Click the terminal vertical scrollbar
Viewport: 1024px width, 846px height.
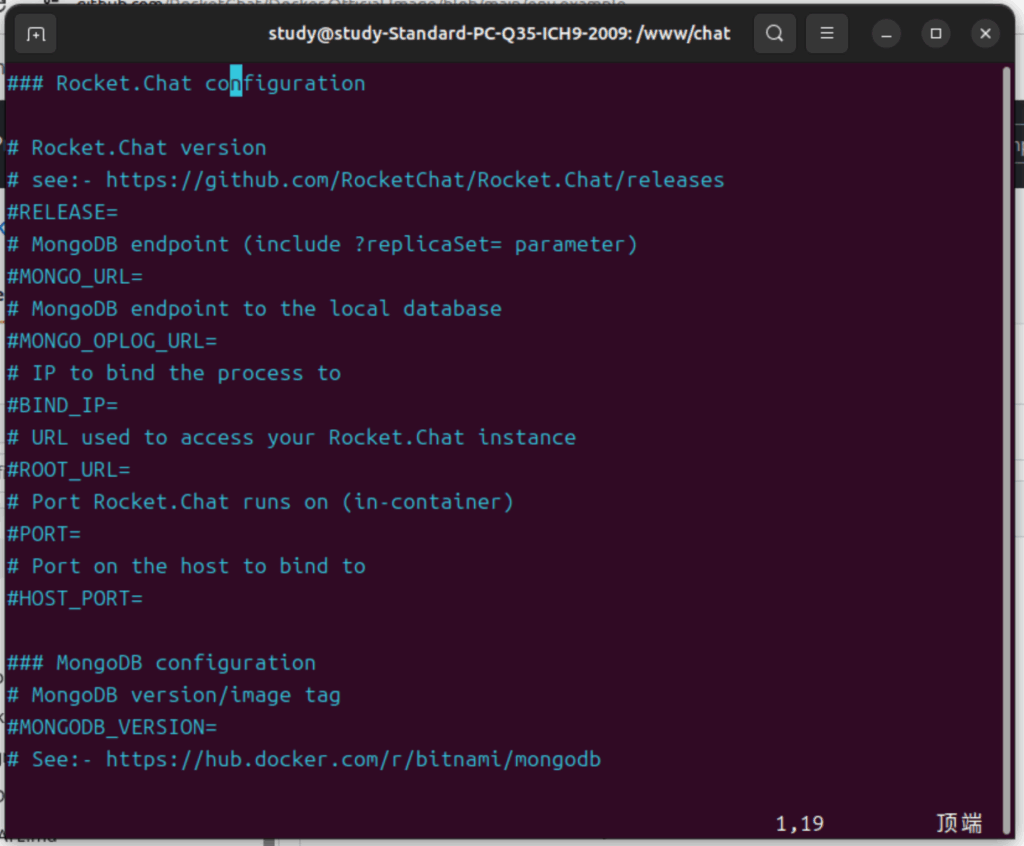click(1006, 450)
